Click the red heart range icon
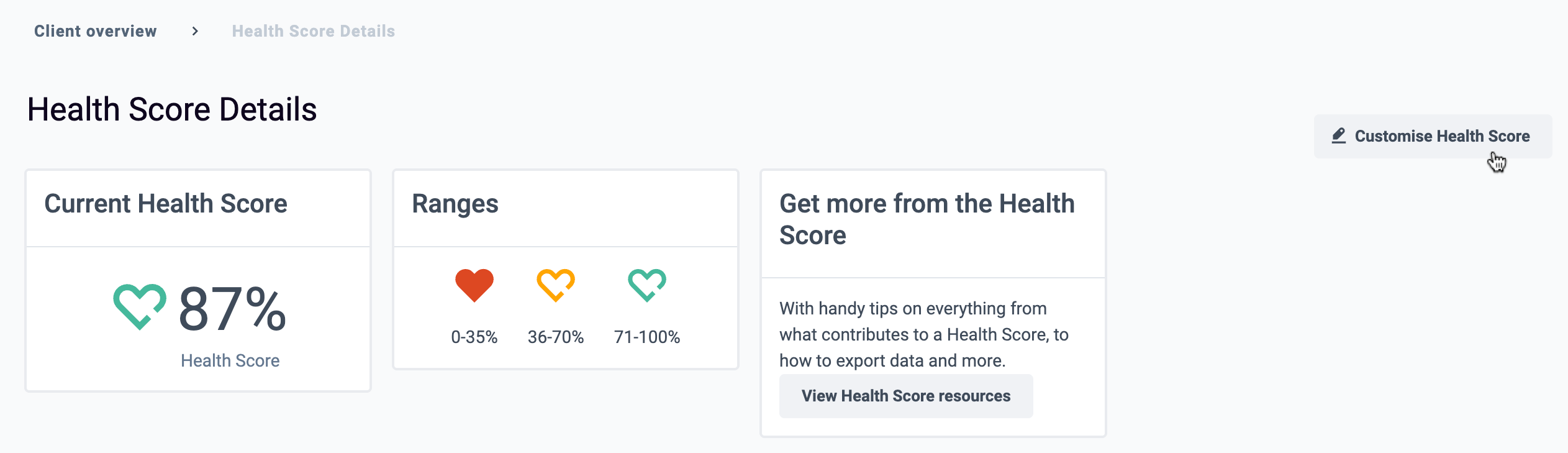1568x453 pixels. (474, 285)
